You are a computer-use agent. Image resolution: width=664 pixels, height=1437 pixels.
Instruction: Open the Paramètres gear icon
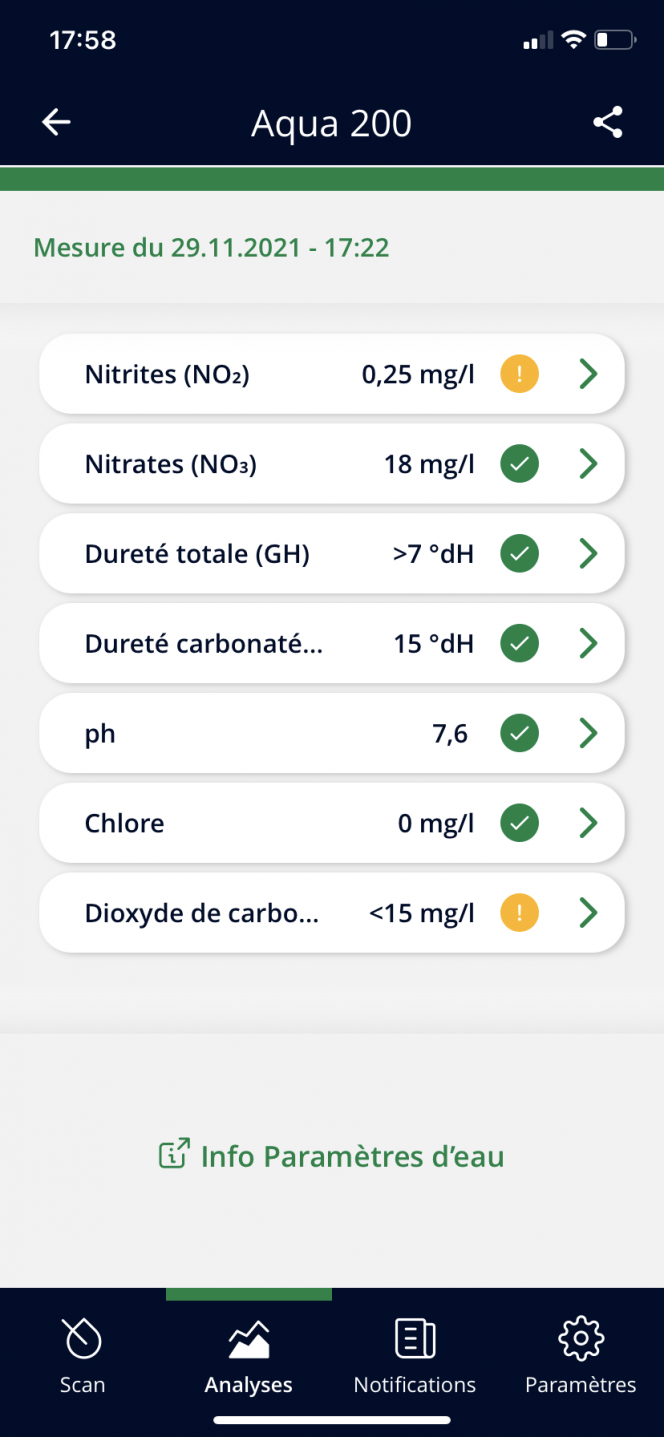[x=581, y=1338]
